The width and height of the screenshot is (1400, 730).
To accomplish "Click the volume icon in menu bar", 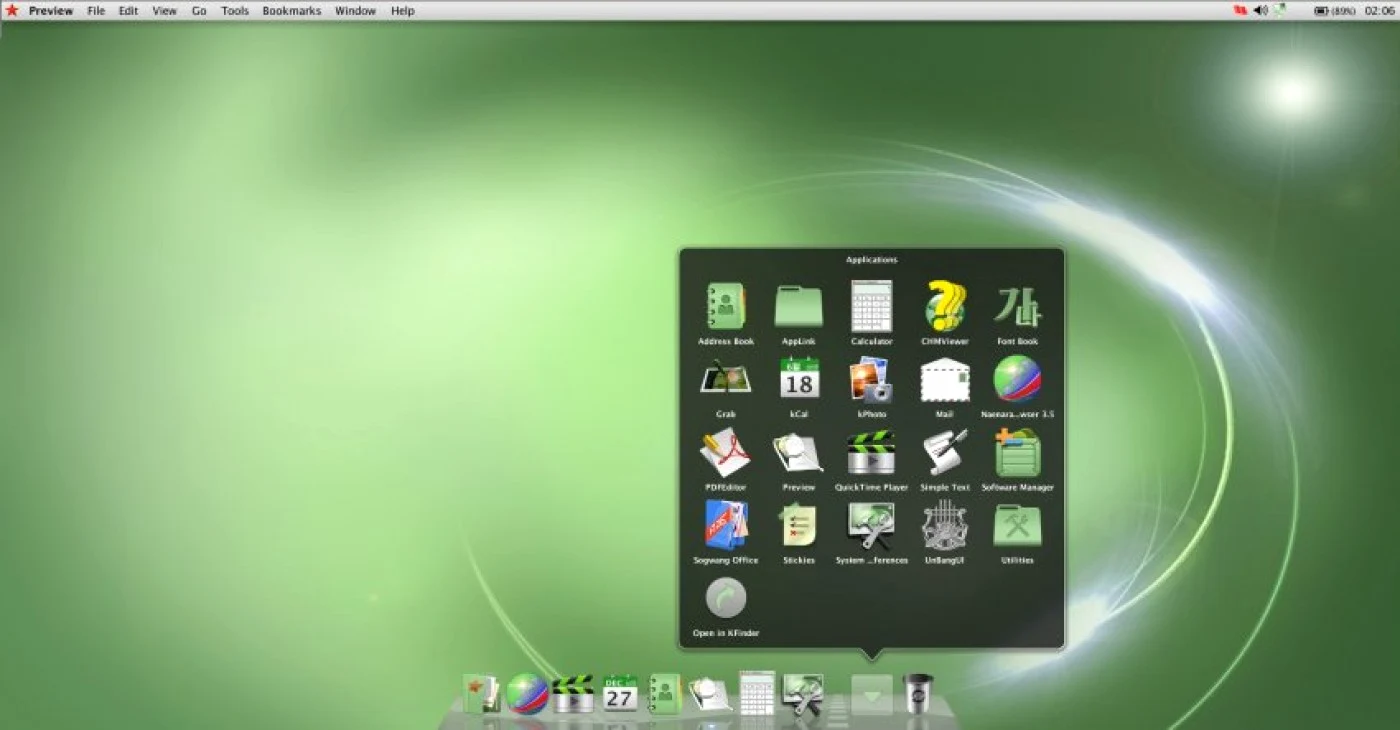I will [1261, 10].
